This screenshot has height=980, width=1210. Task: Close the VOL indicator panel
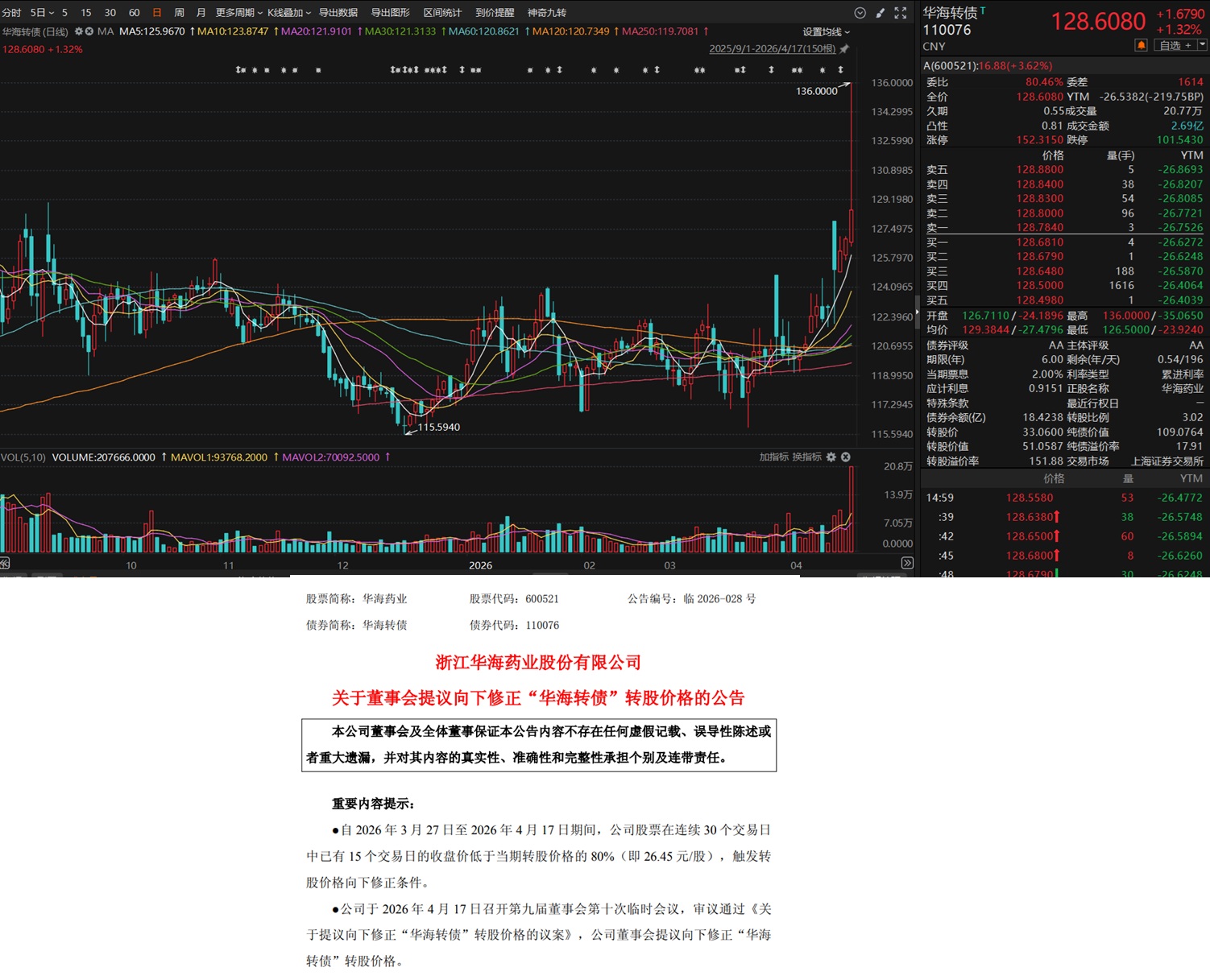click(846, 457)
